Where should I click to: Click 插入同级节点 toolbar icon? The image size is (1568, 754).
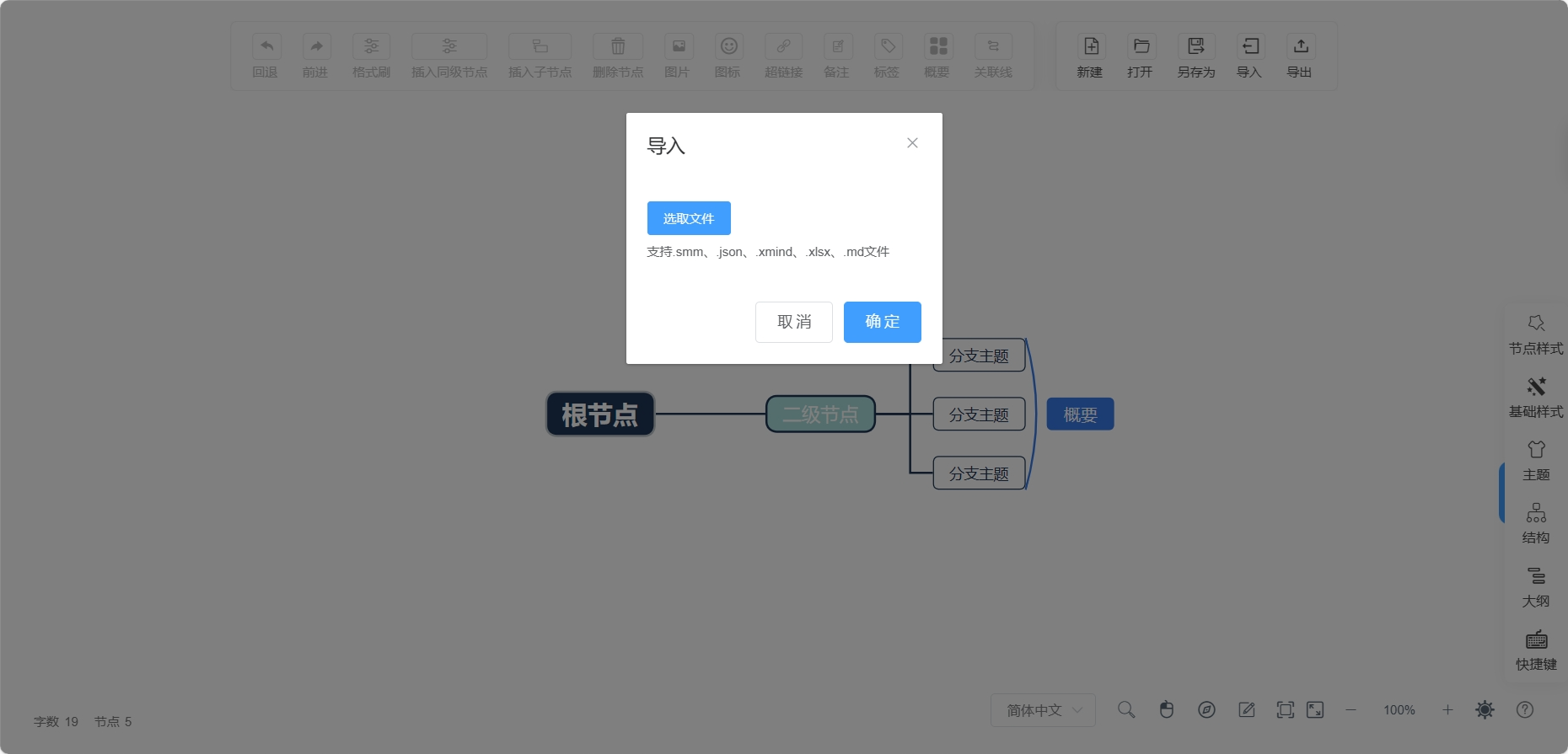coord(449,46)
